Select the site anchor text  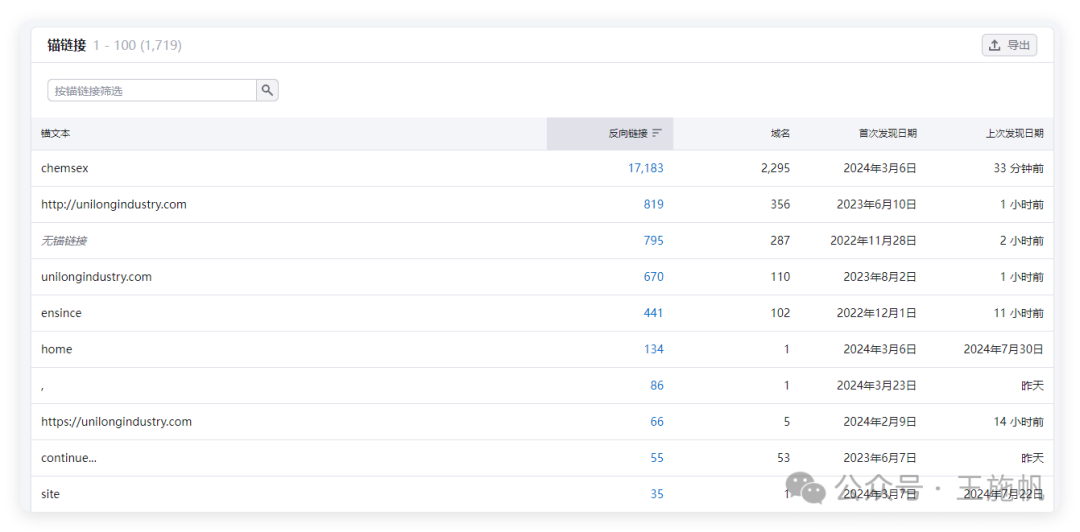50,494
